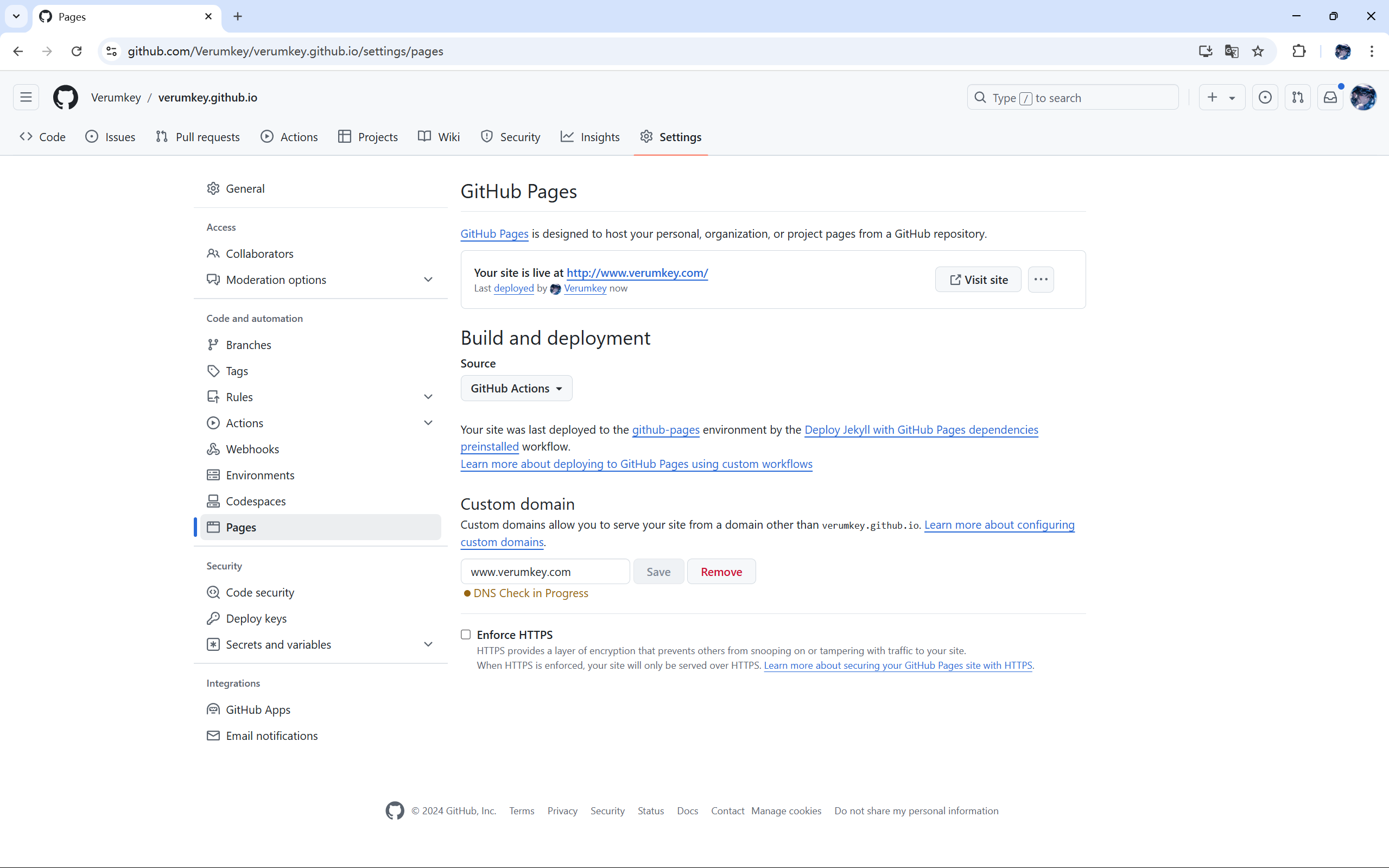The image size is (1389, 868).
Task: Toggle the Enforce HTTPS checkbox
Action: coord(466,635)
